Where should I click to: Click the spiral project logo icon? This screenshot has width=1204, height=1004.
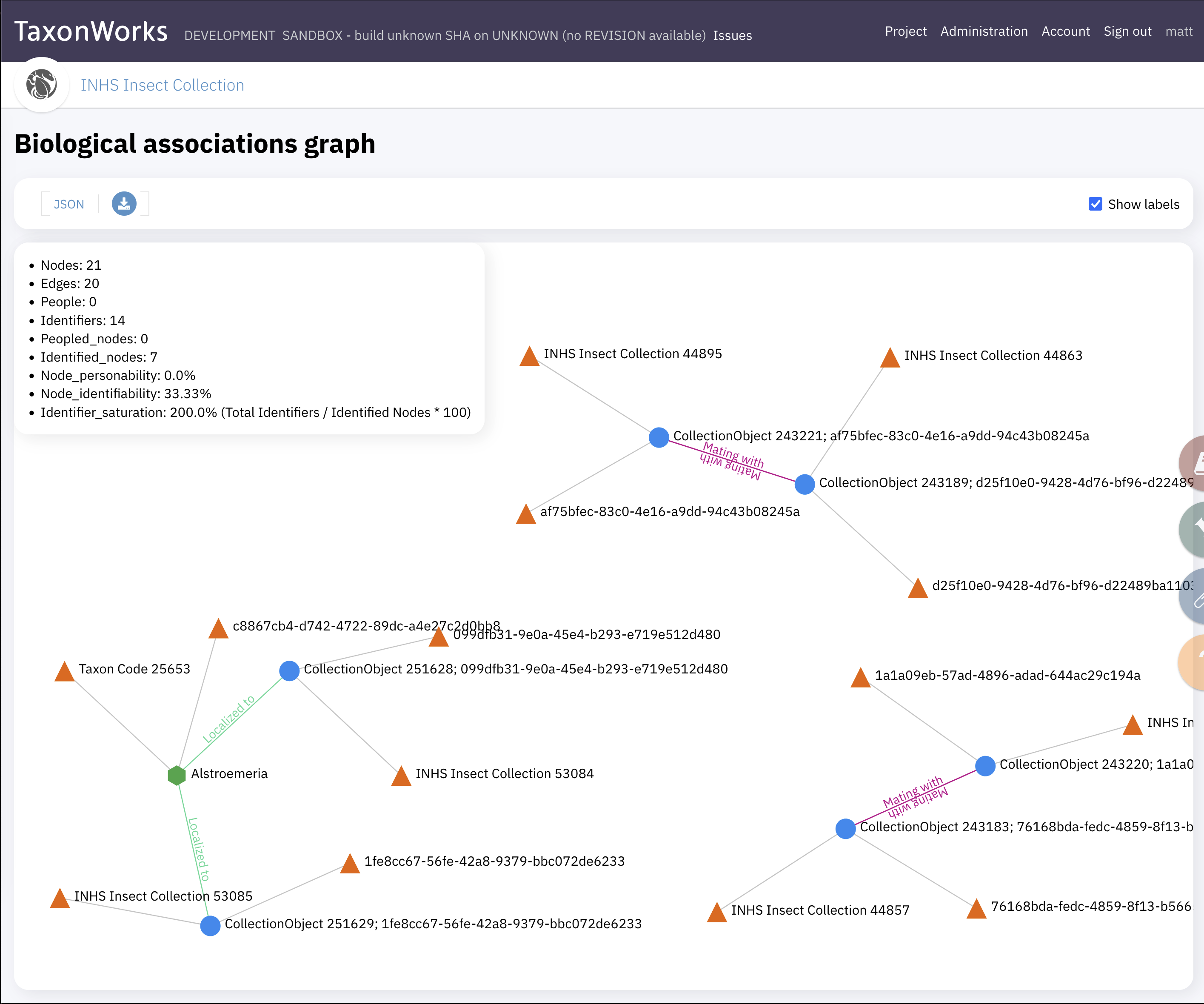click(41, 85)
